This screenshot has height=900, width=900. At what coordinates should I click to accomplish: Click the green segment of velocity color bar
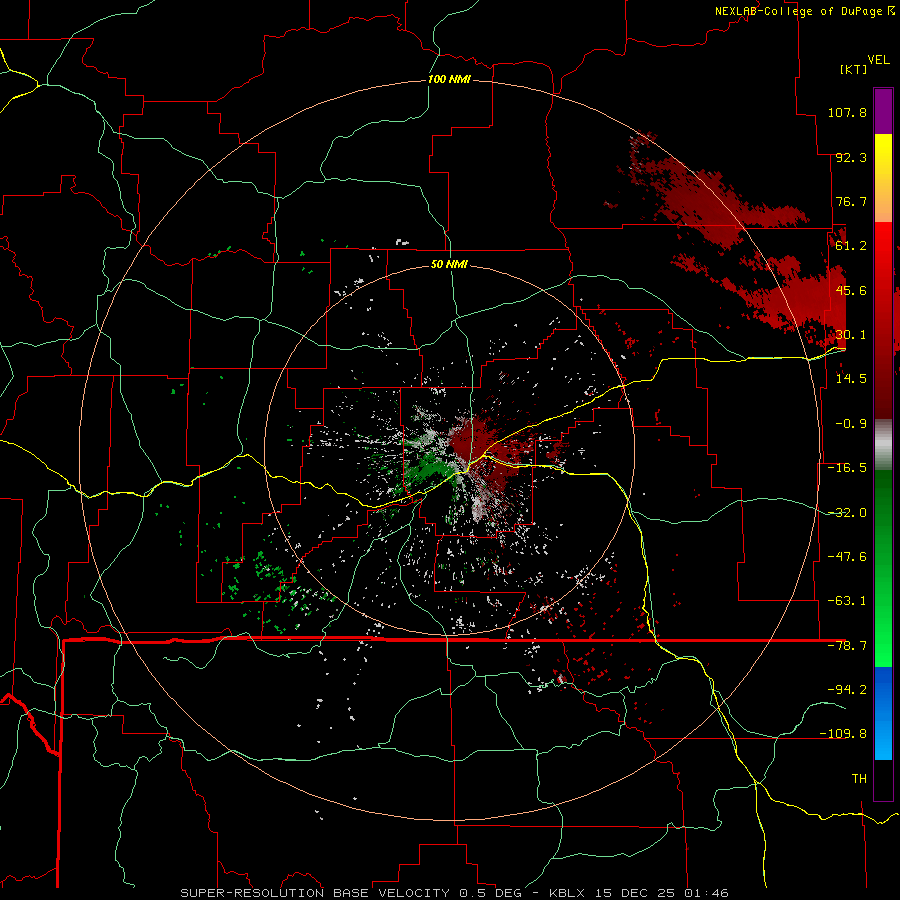point(883,568)
